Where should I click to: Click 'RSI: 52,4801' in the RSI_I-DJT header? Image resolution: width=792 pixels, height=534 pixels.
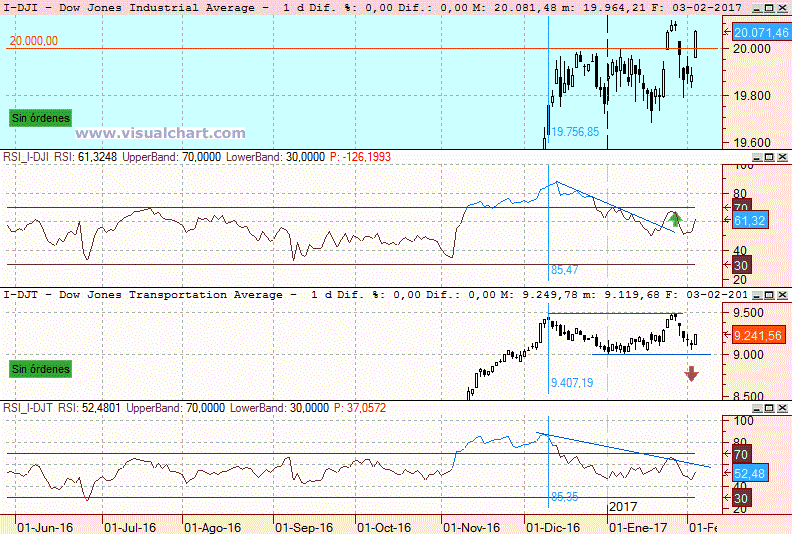[x=89, y=408]
